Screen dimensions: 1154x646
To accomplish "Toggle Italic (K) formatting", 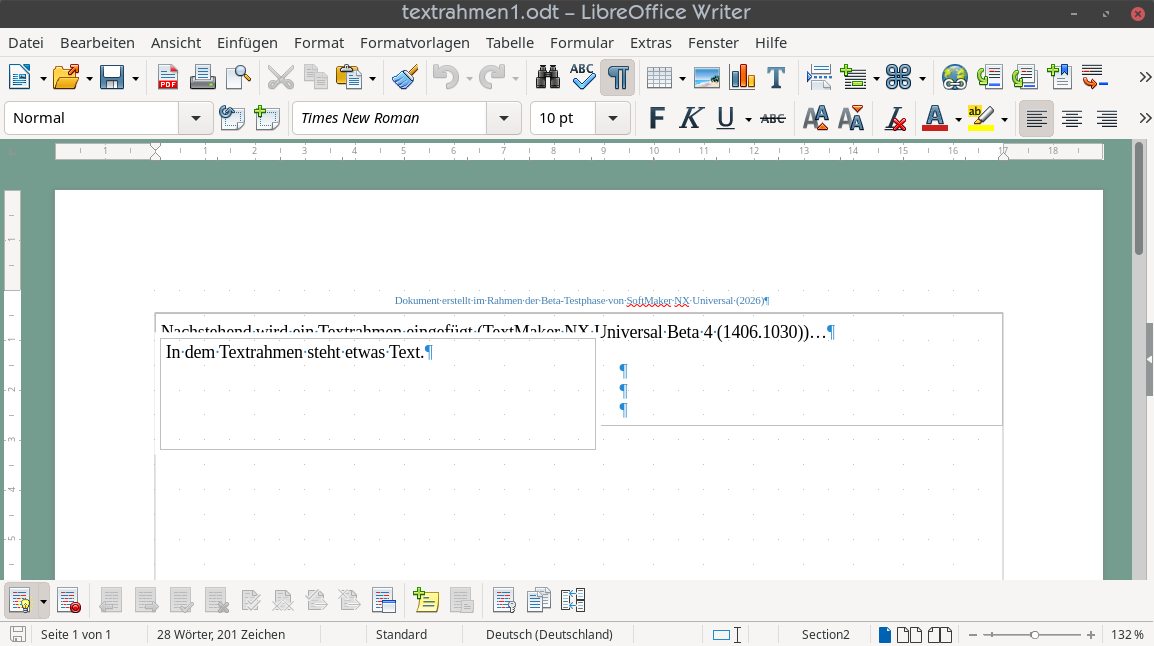I will (691, 118).
